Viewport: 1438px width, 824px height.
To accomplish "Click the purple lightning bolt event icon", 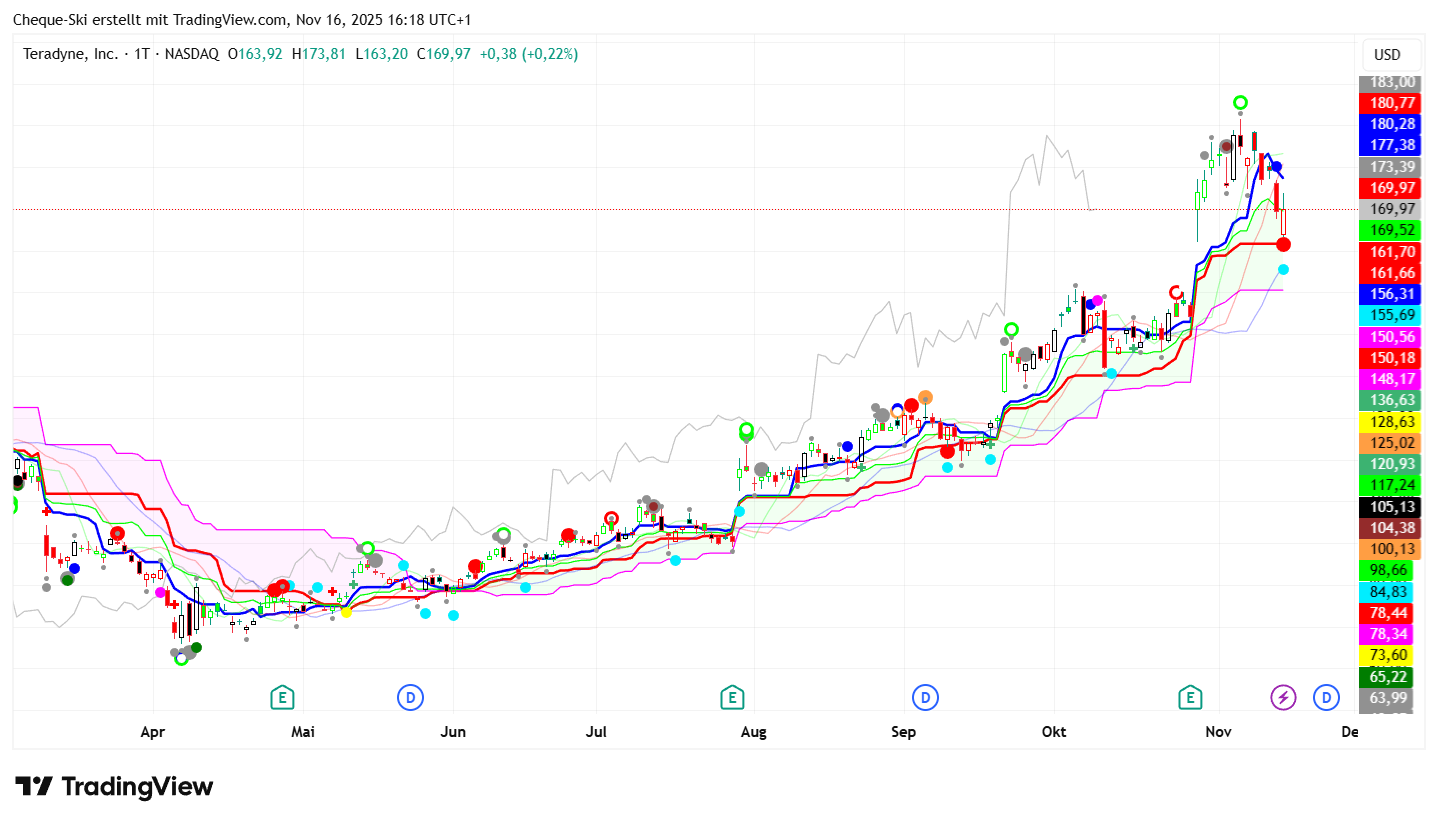I will tap(1283, 697).
